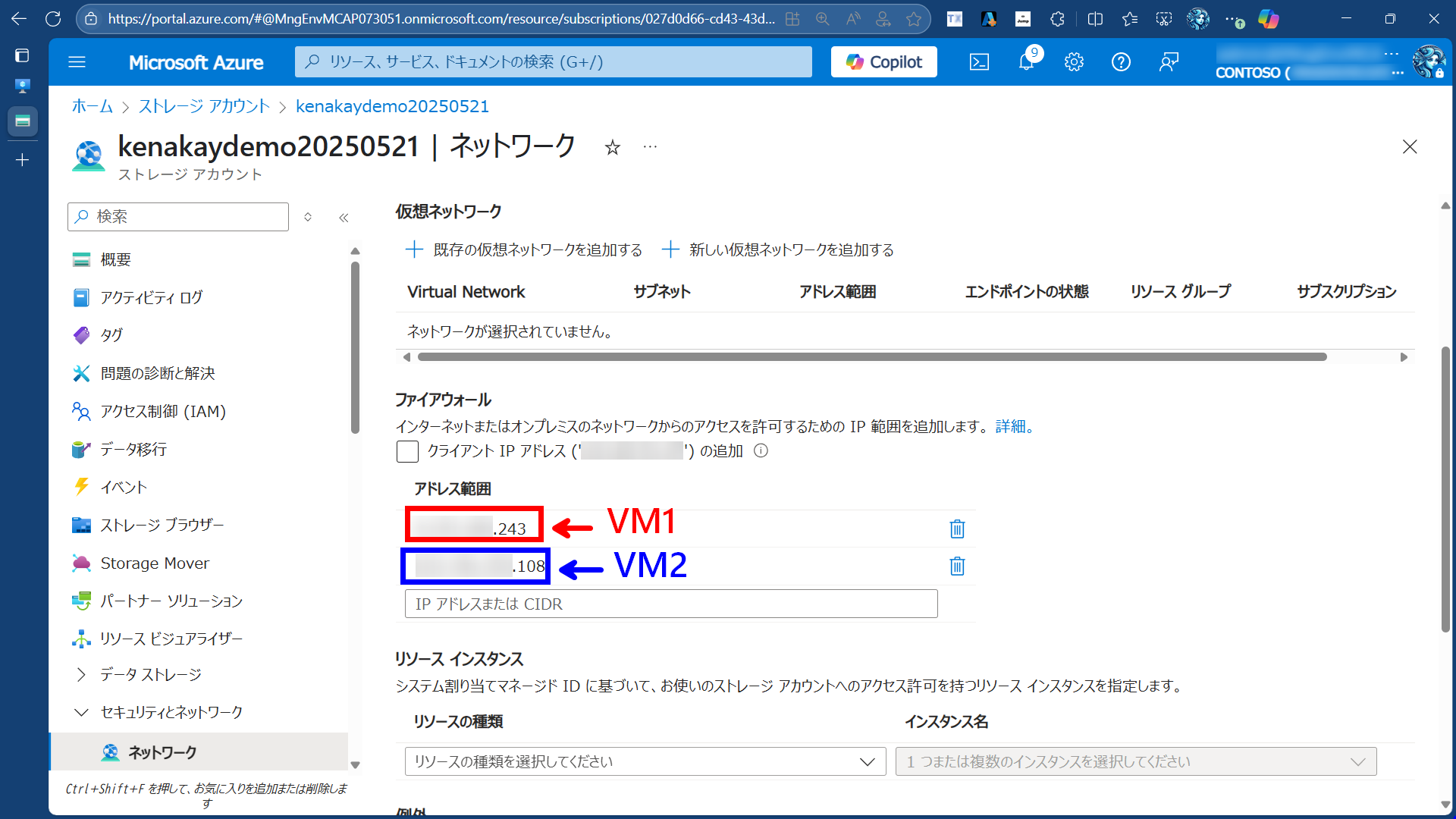Click add existing virtual network
1456x819 pixels.
(524, 249)
